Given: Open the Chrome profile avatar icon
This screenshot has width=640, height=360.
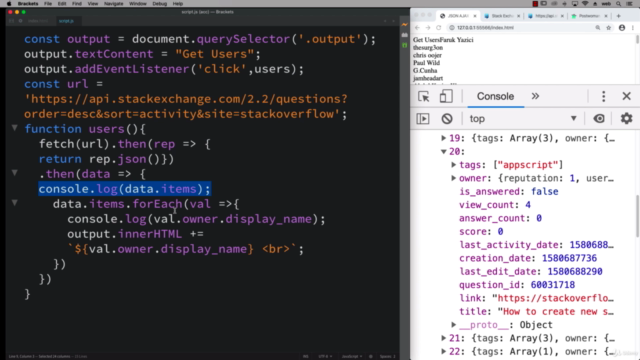Looking at the screenshot, I should [x=622, y=28].
